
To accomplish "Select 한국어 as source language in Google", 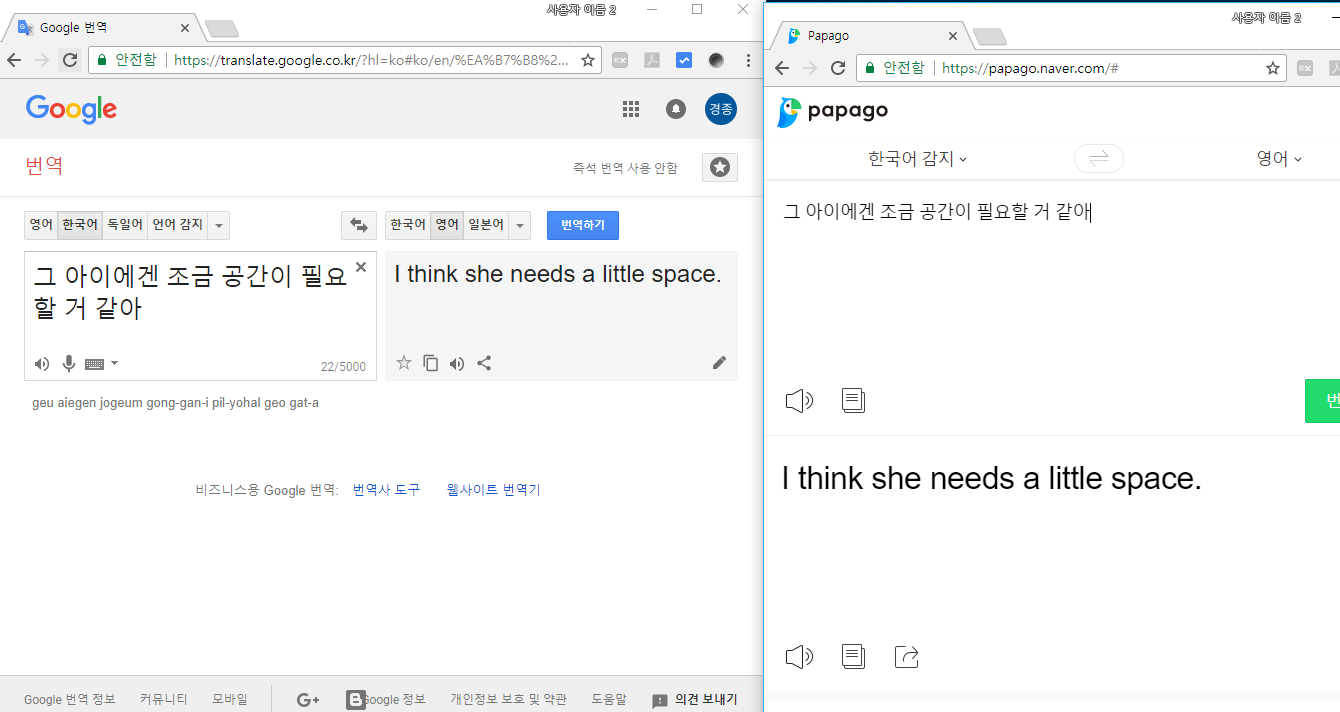I will pyautogui.click(x=80, y=225).
